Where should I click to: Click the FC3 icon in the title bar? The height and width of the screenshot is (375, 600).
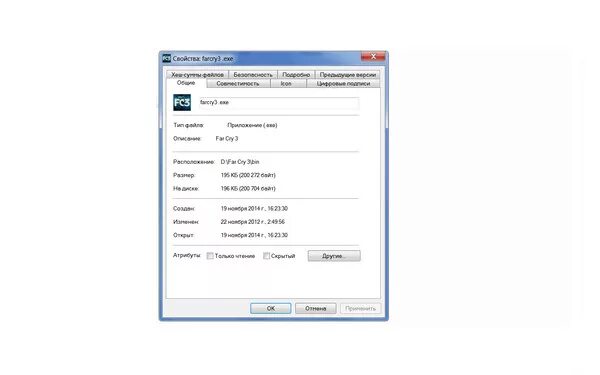166,58
